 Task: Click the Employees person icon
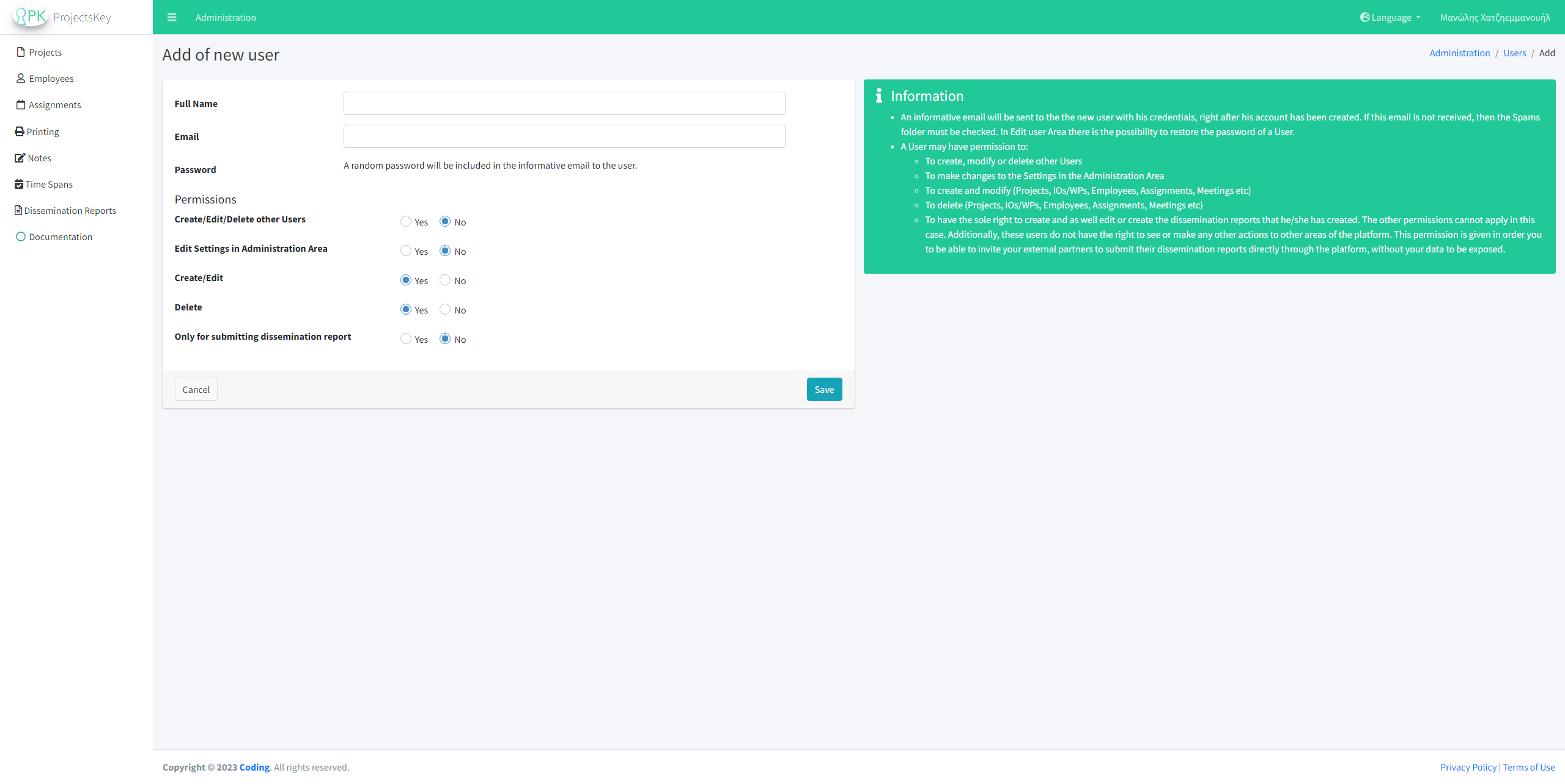(21, 78)
